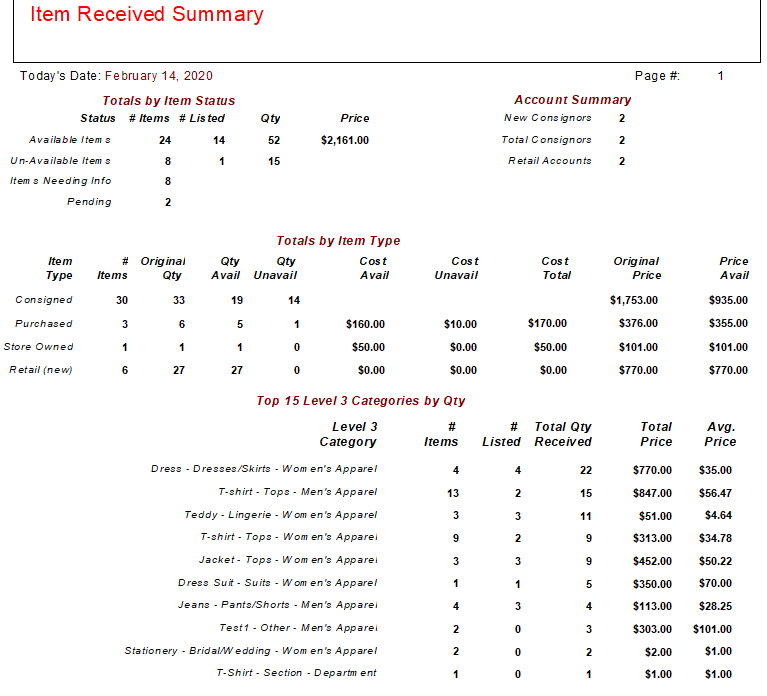
Task: Click the $350.00 total price value
Action: pyautogui.click(x=652, y=584)
